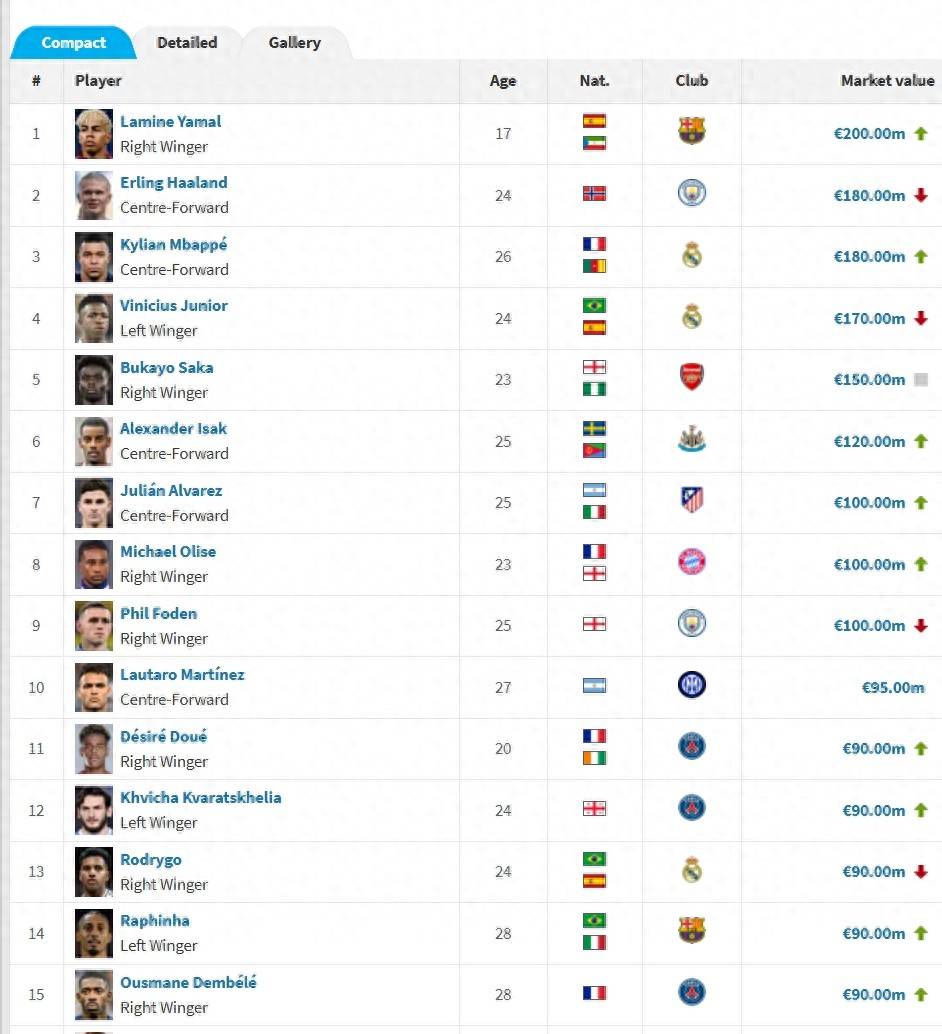Screen dimensions: 942x1034
Task: Click Raphinha player portrait thumbnail
Action: coord(94,933)
